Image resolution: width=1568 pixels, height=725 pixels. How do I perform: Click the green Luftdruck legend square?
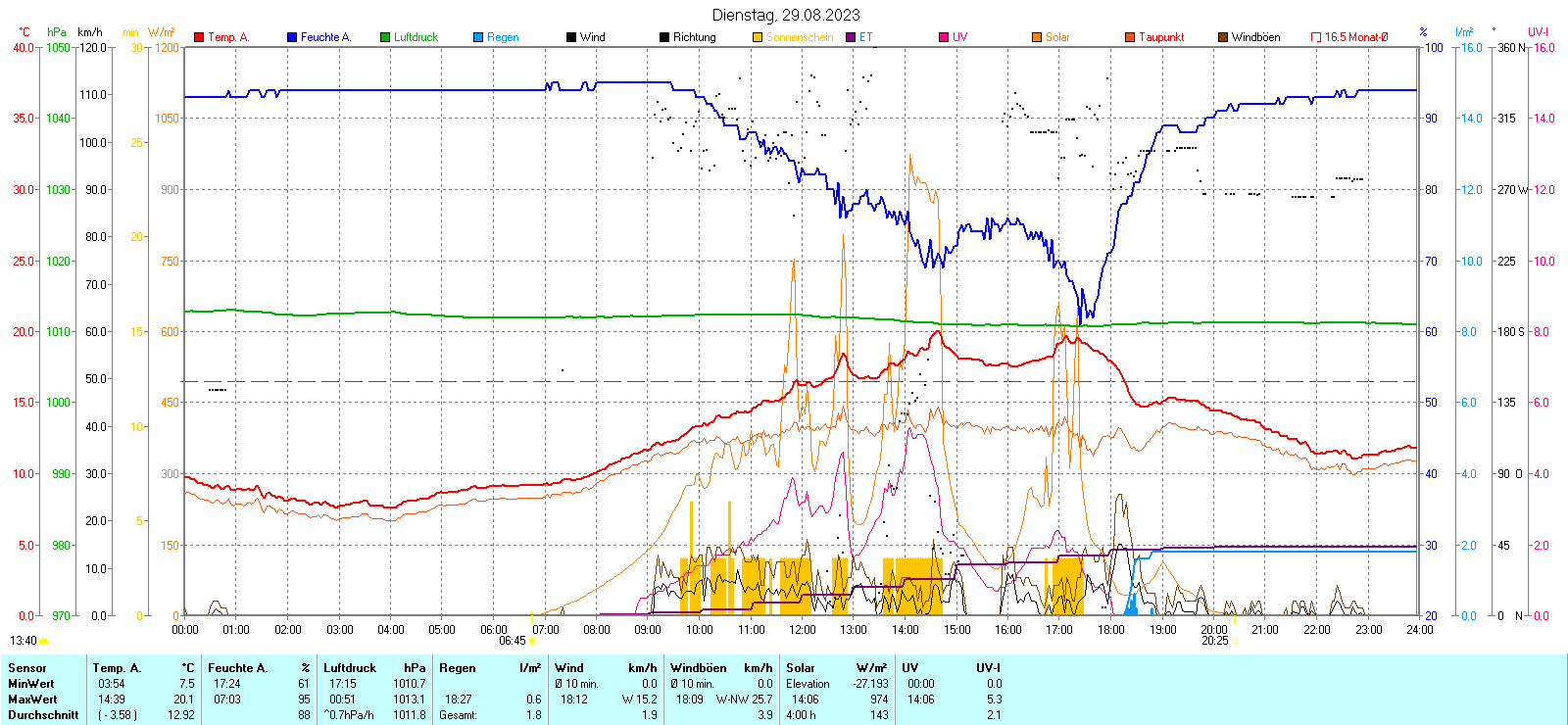tap(385, 37)
